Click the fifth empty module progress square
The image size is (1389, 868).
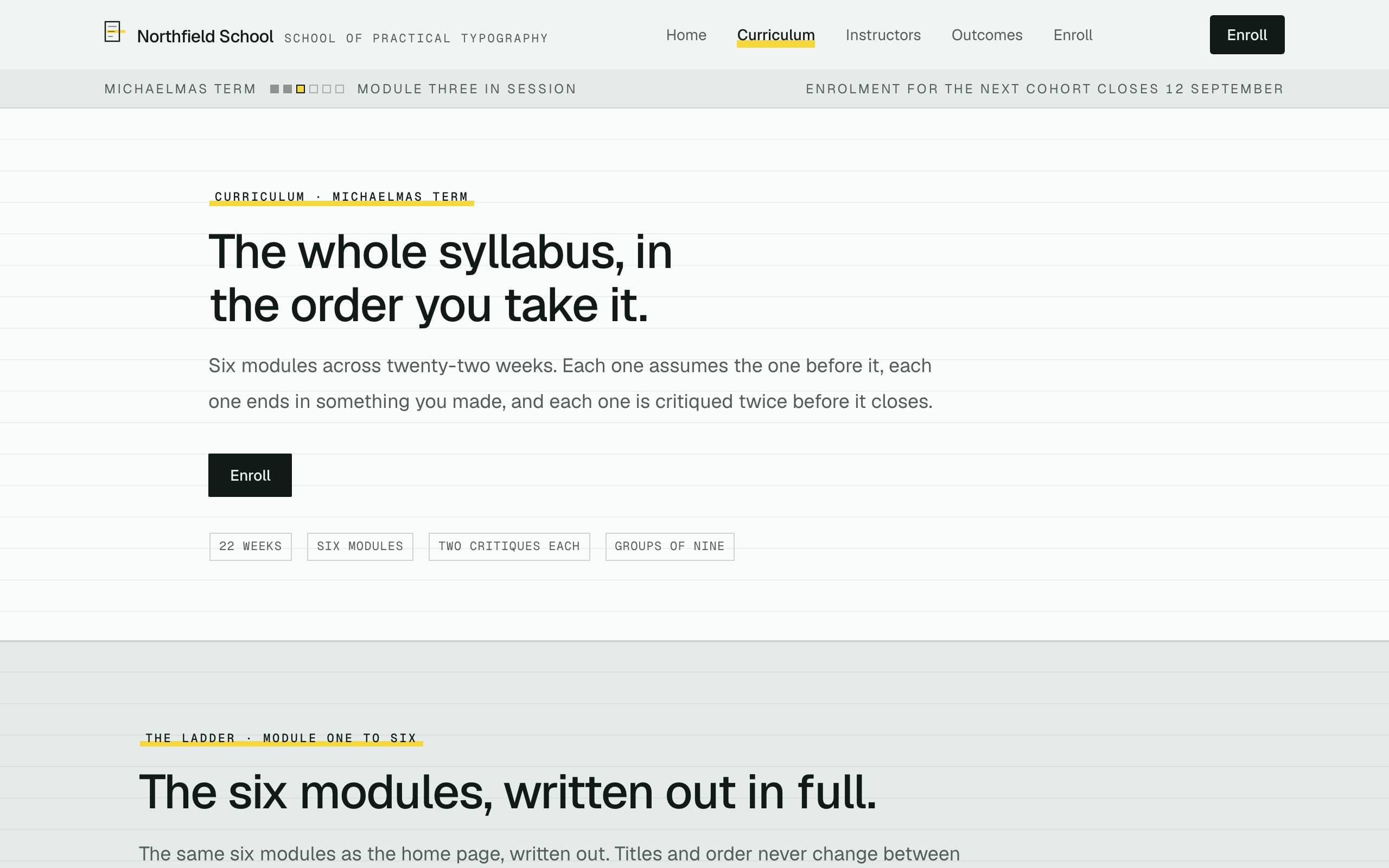(327, 89)
